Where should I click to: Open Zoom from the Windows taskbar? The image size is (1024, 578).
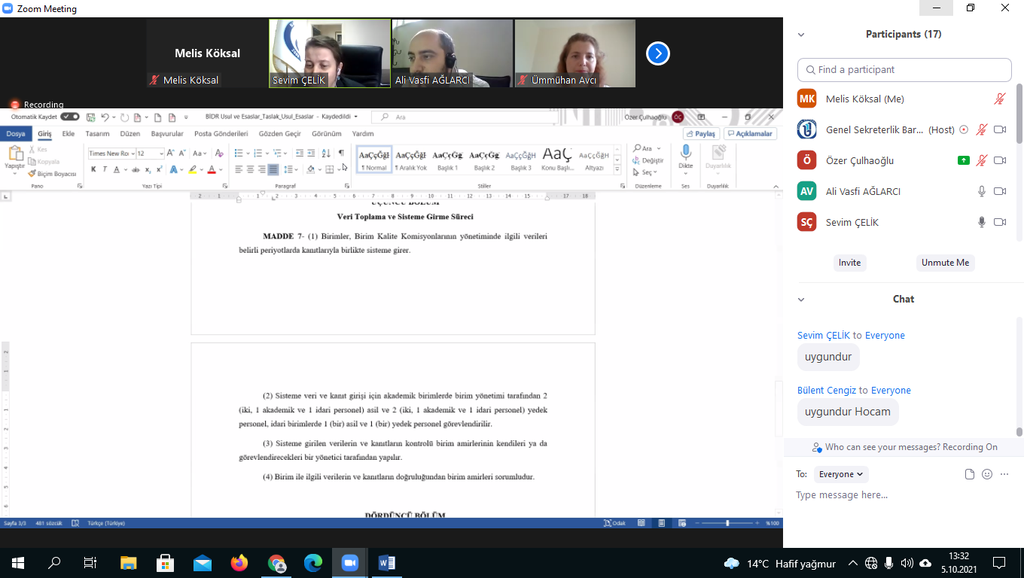[x=350, y=563]
